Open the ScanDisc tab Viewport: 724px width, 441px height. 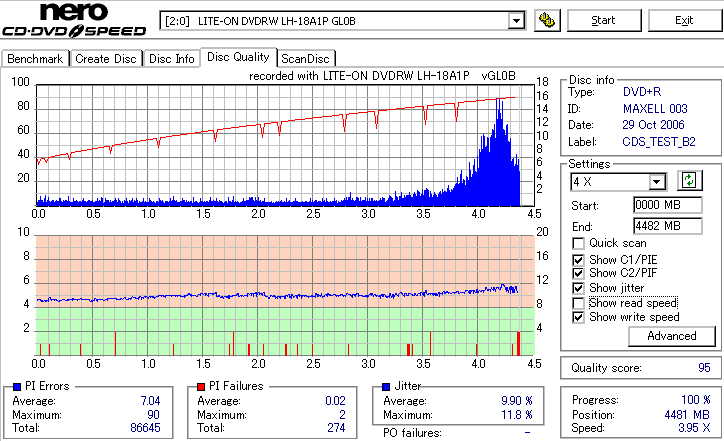[x=305, y=59]
